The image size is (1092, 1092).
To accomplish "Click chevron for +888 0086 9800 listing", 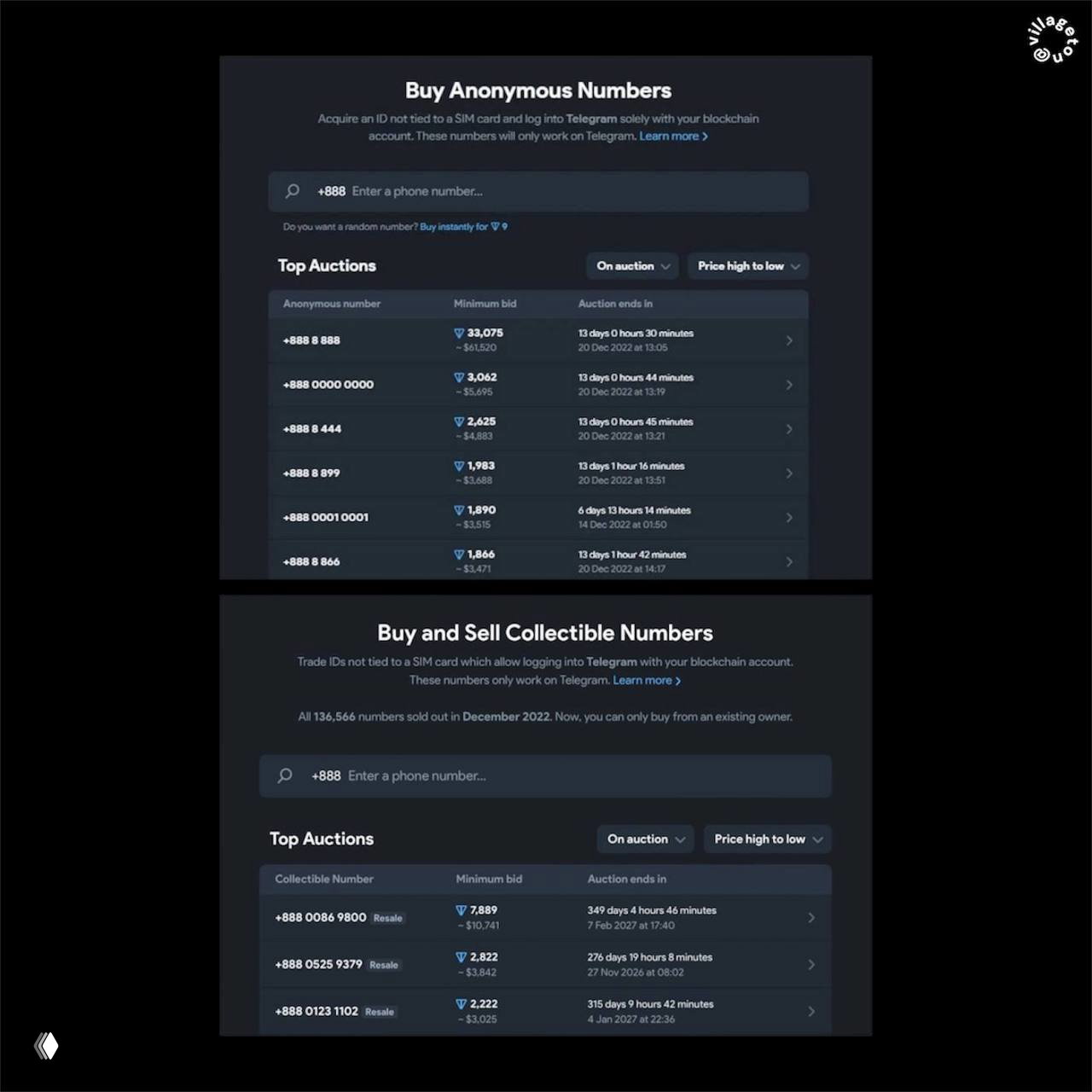I will pos(810,918).
